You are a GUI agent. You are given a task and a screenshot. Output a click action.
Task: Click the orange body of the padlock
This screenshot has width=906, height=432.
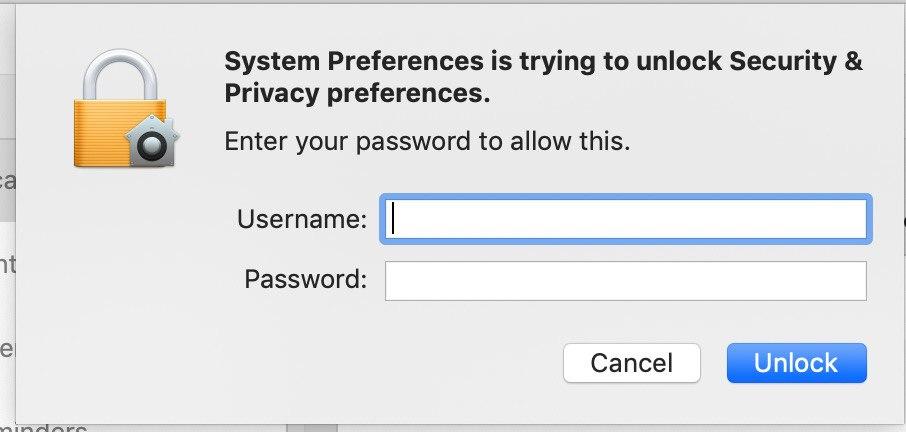point(105,130)
